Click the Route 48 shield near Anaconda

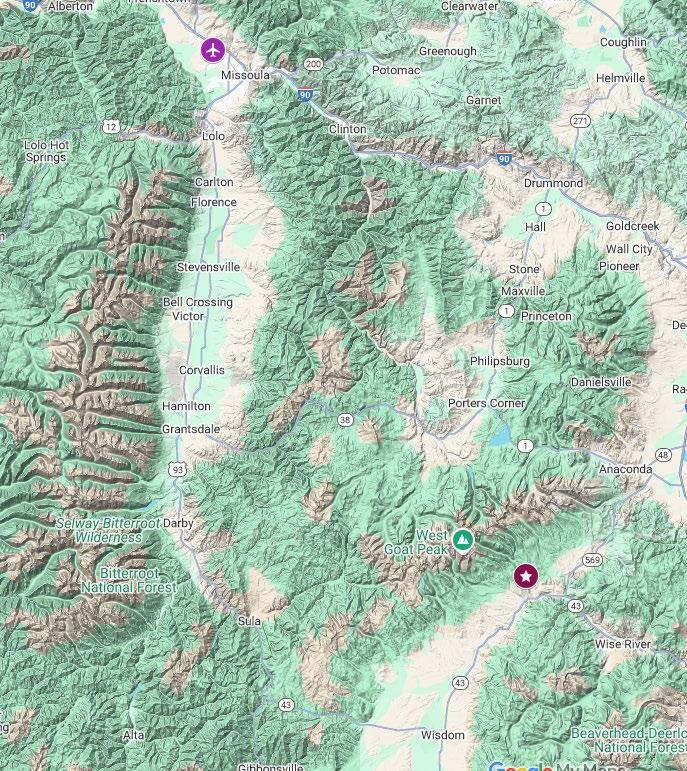[663, 455]
